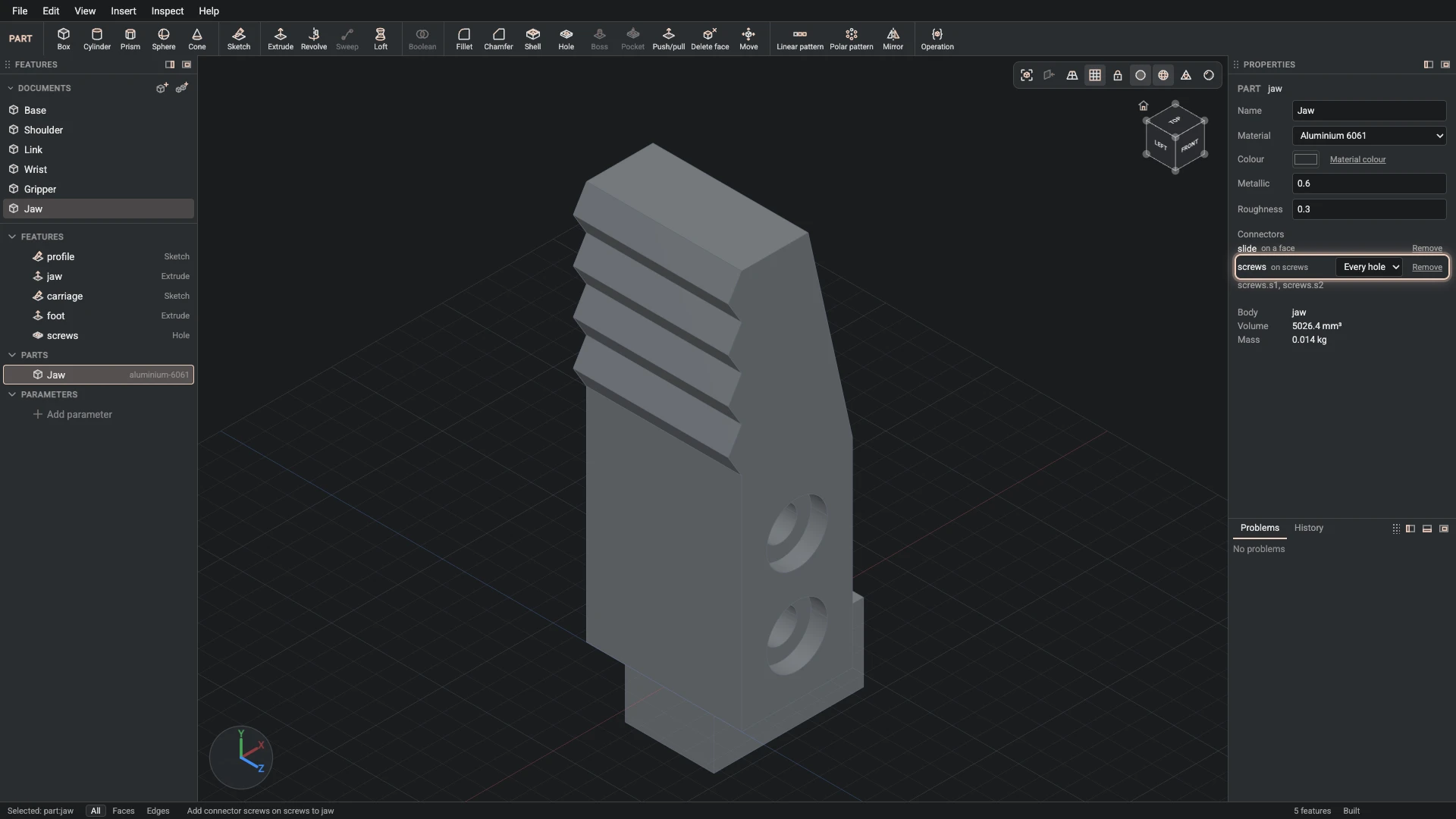1456x819 pixels.
Task: Use the Mirror tool
Action: pos(893,39)
